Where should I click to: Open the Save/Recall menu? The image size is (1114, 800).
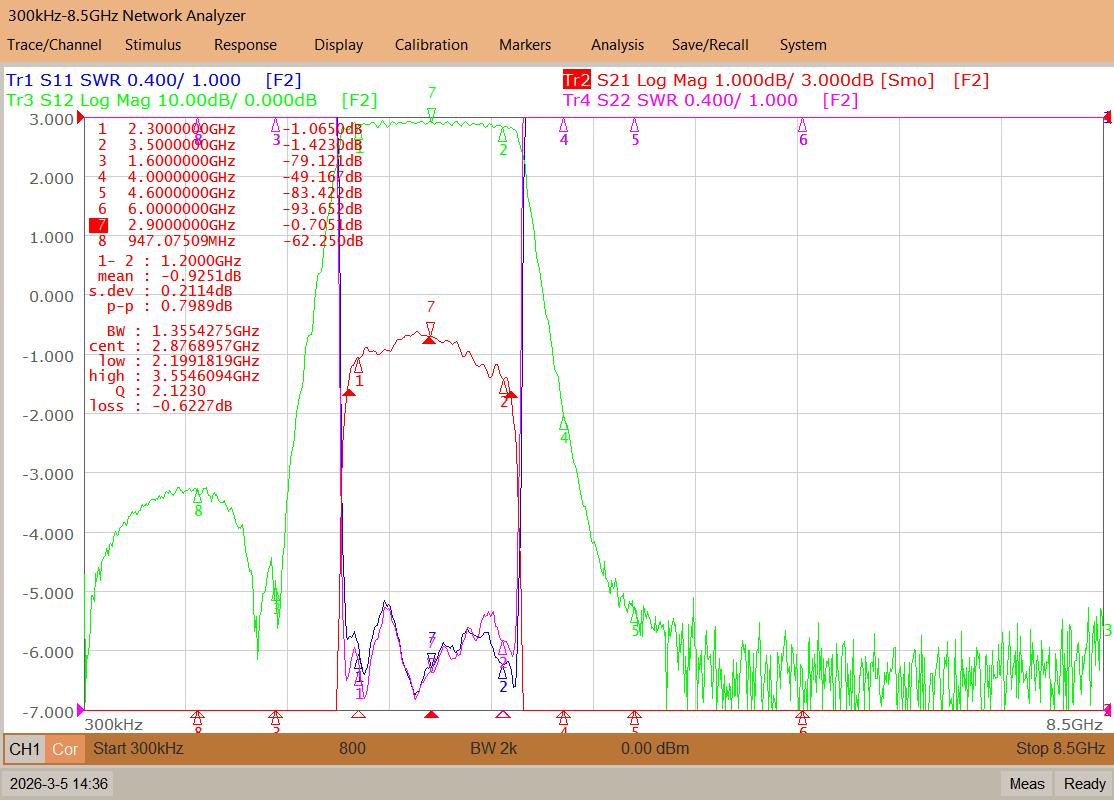710,45
